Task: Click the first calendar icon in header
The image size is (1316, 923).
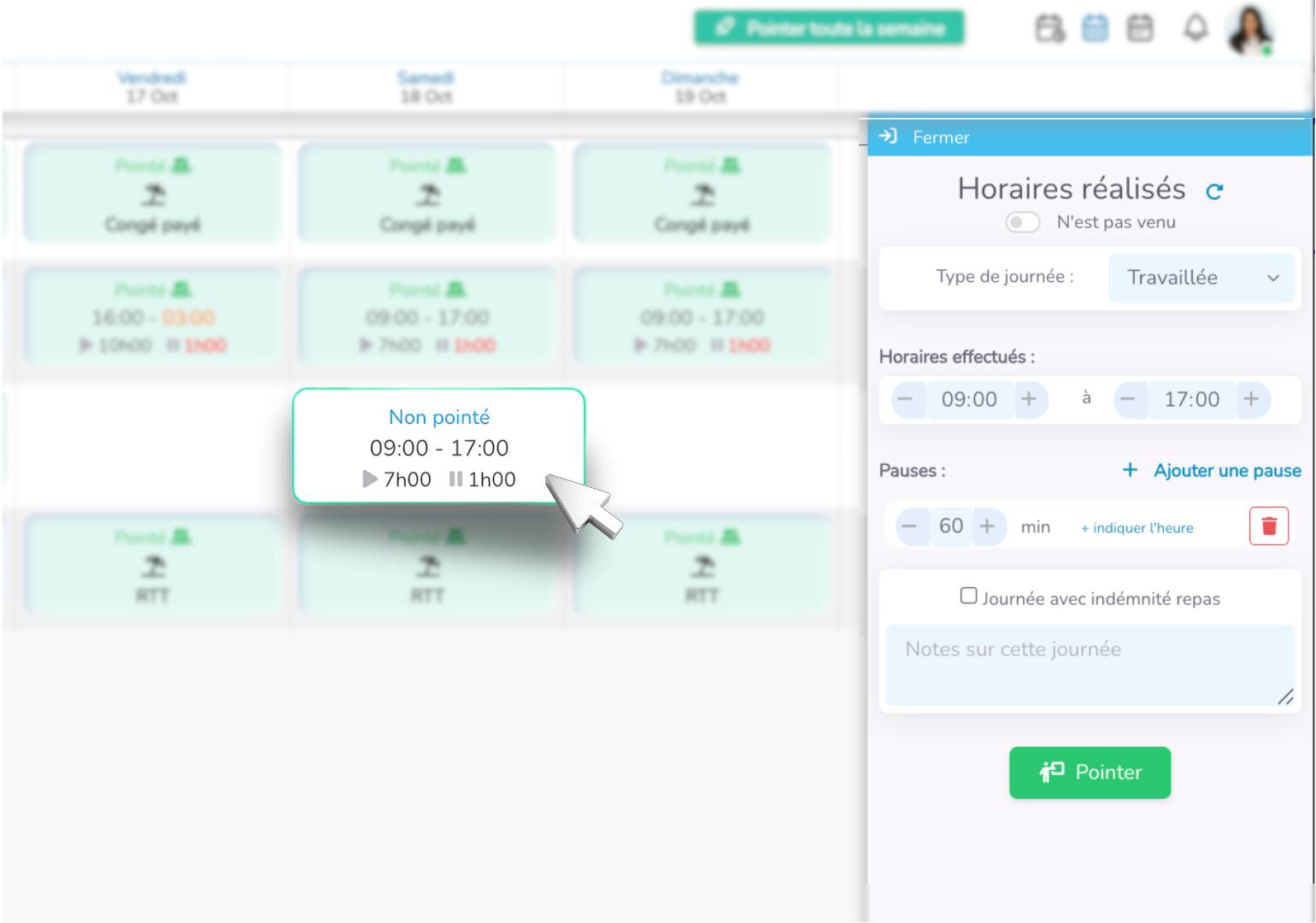Action: (1049, 28)
